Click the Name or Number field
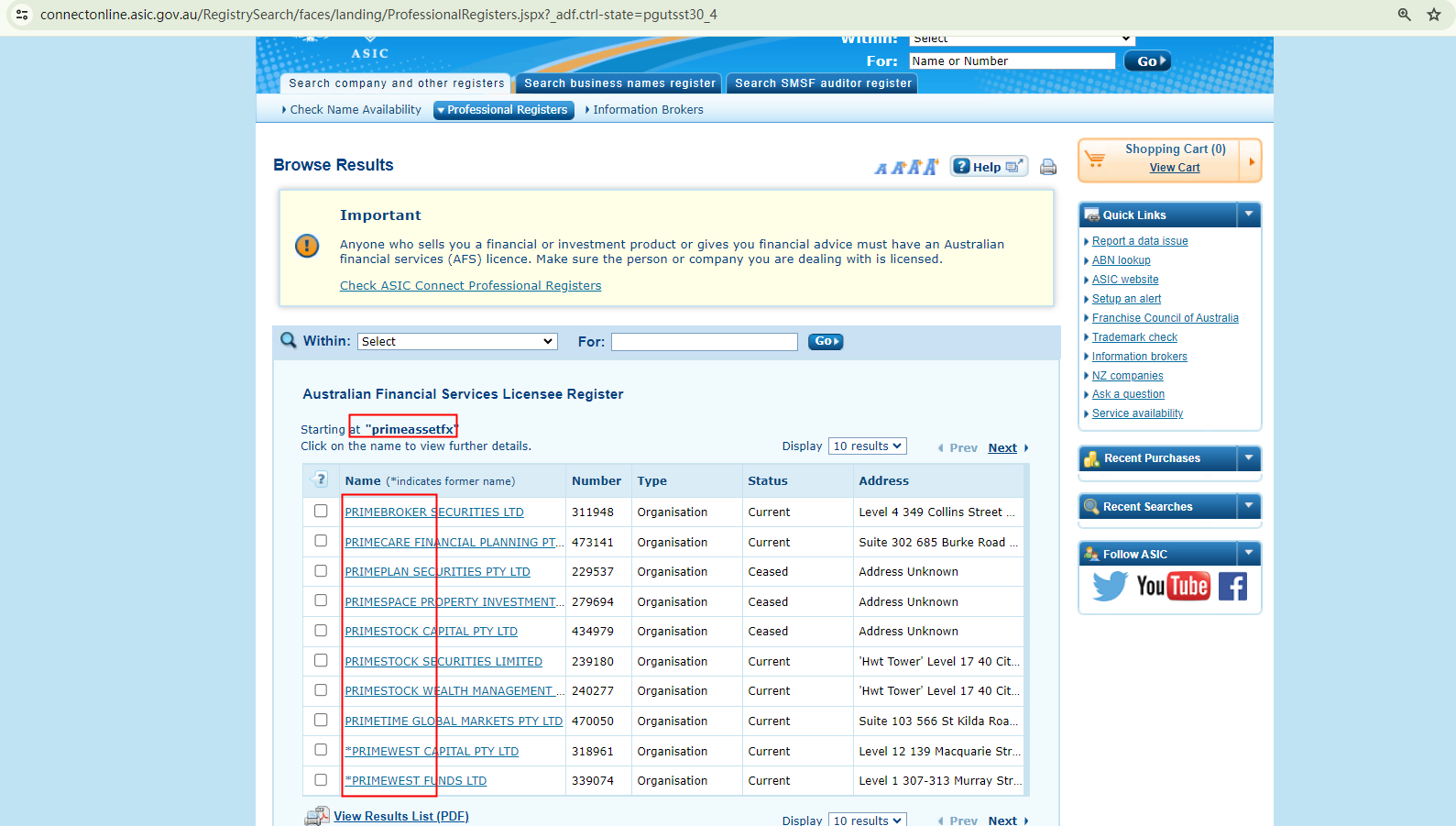This screenshot has height=826, width=1456. (1013, 61)
